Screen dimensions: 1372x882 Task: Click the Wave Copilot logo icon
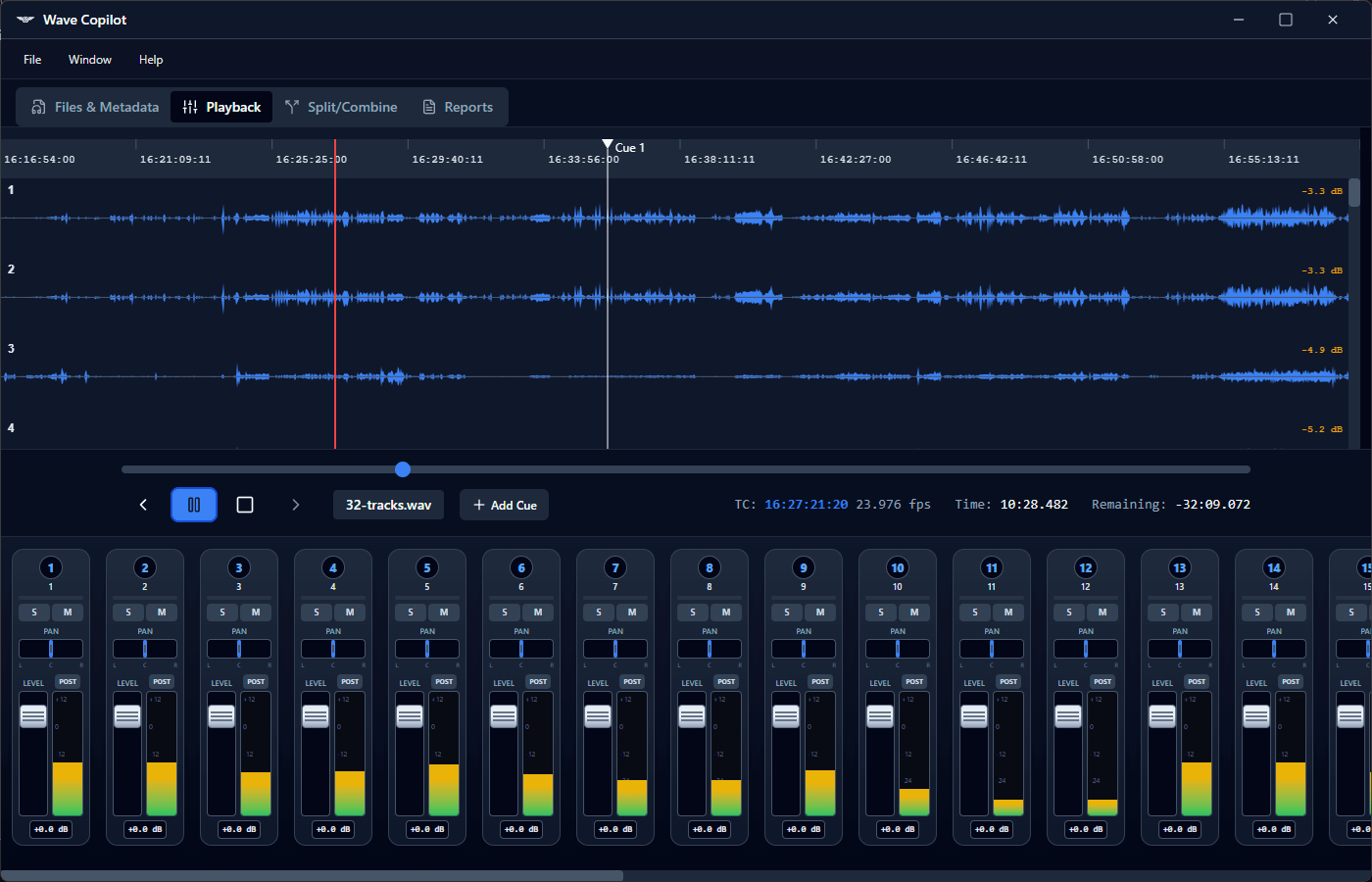(25, 20)
